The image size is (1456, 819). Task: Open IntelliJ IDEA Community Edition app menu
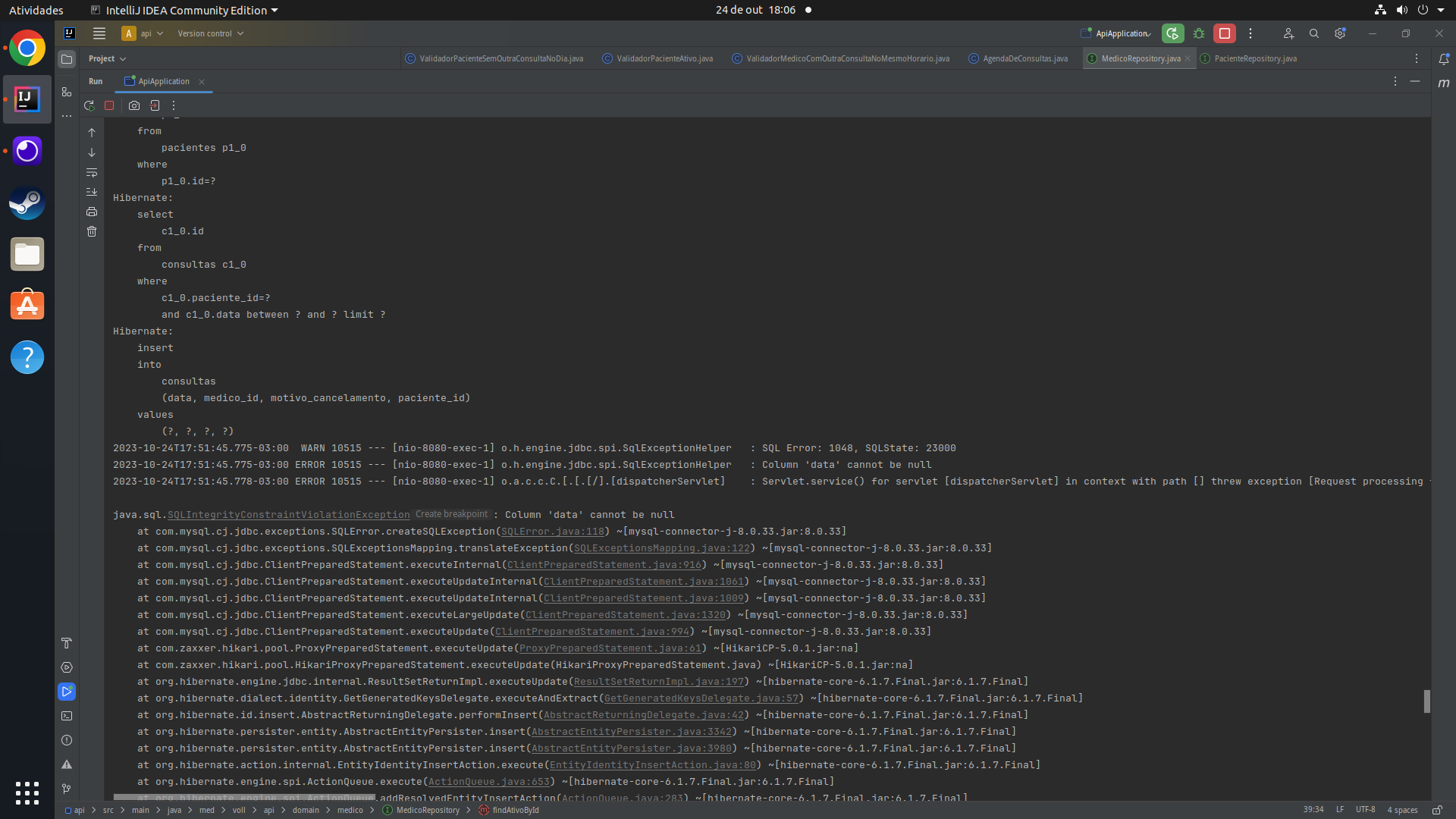(184, 10)
